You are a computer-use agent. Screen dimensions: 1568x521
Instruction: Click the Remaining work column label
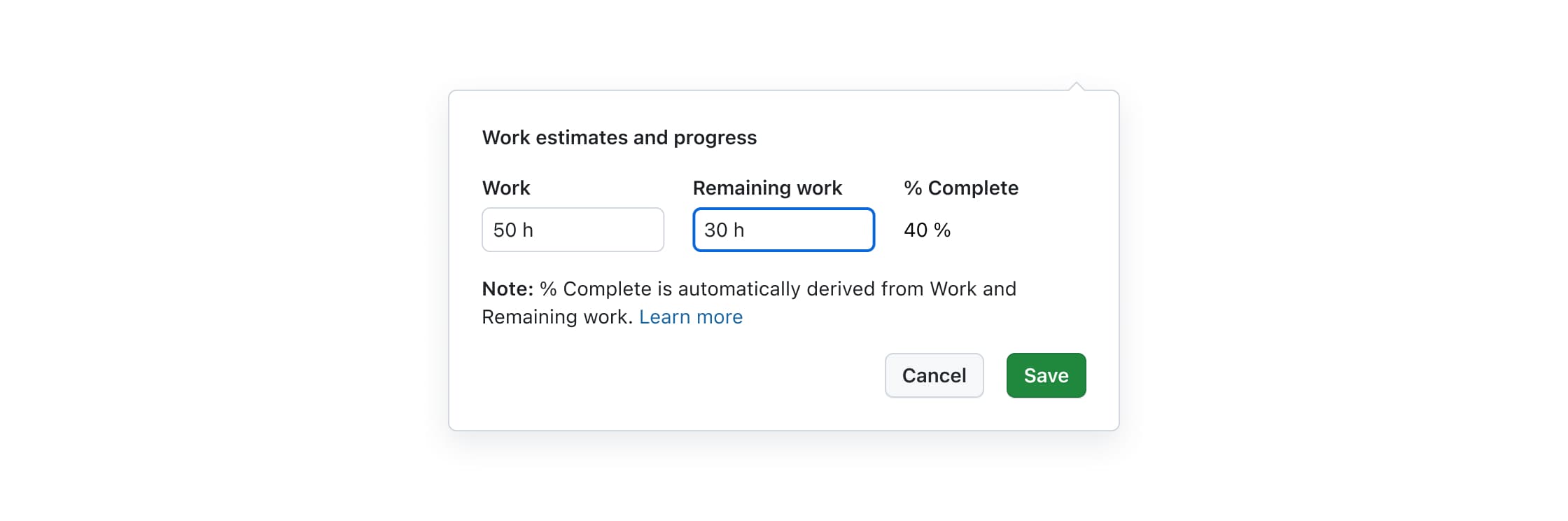(x=767, y=187)
